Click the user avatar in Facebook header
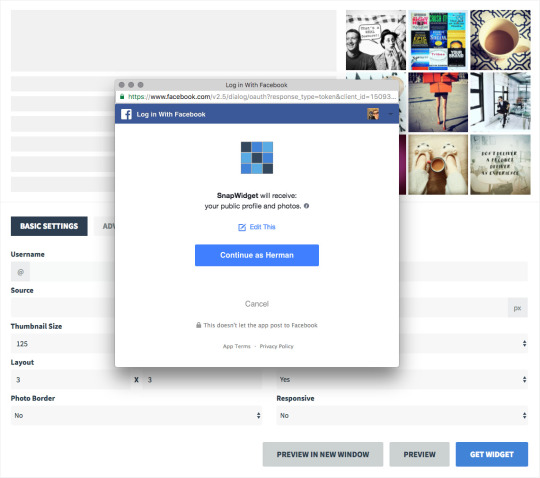 pyautogui.click(x=373, y=114)
